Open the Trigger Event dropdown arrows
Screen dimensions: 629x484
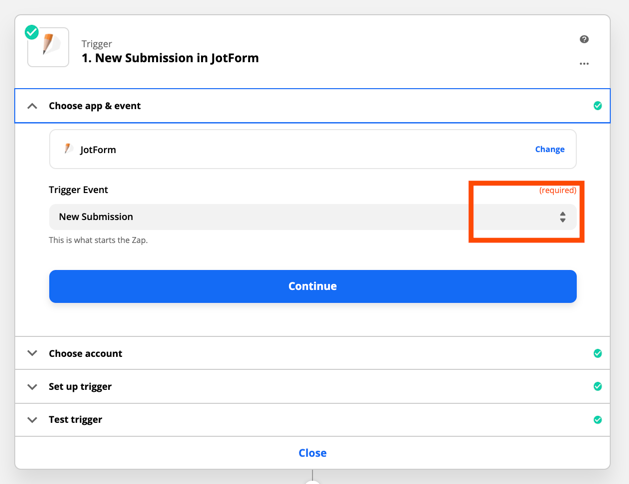point(562,217)
